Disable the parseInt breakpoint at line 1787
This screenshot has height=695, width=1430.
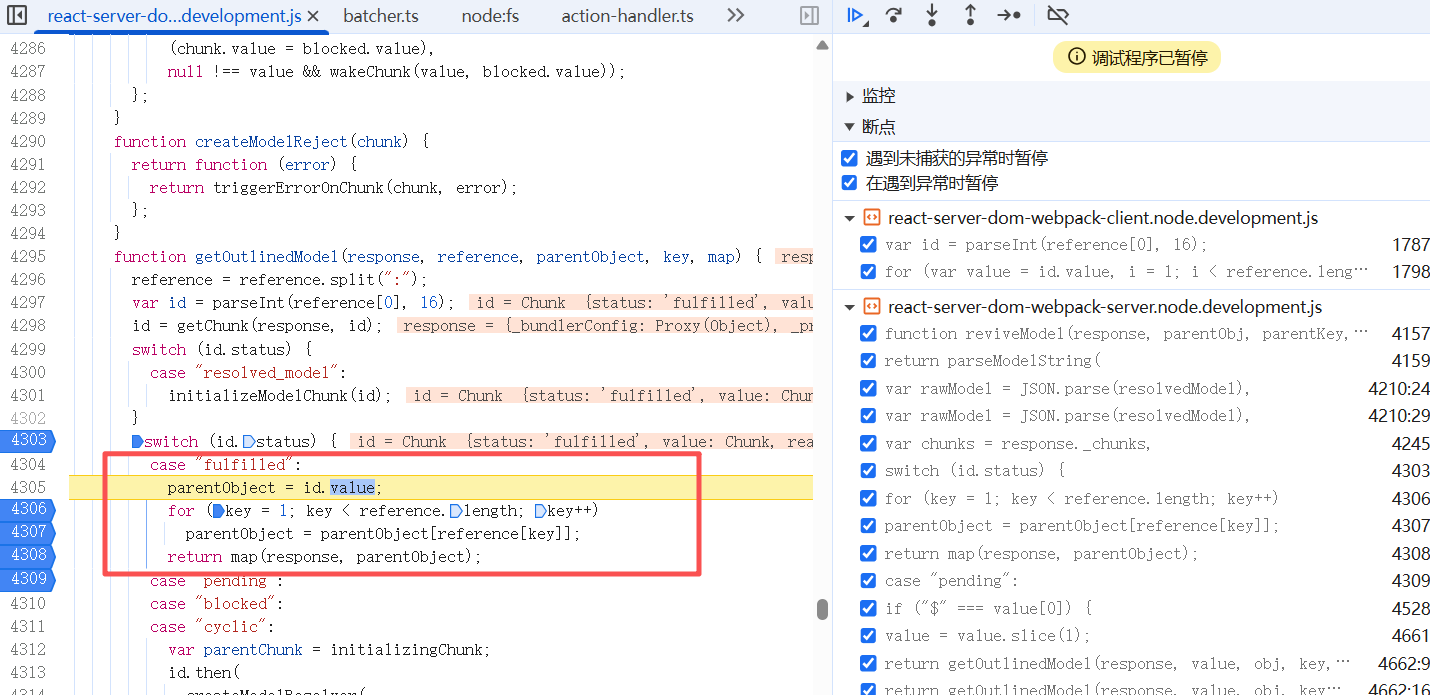pyautogui.click(x=869, y=245)
